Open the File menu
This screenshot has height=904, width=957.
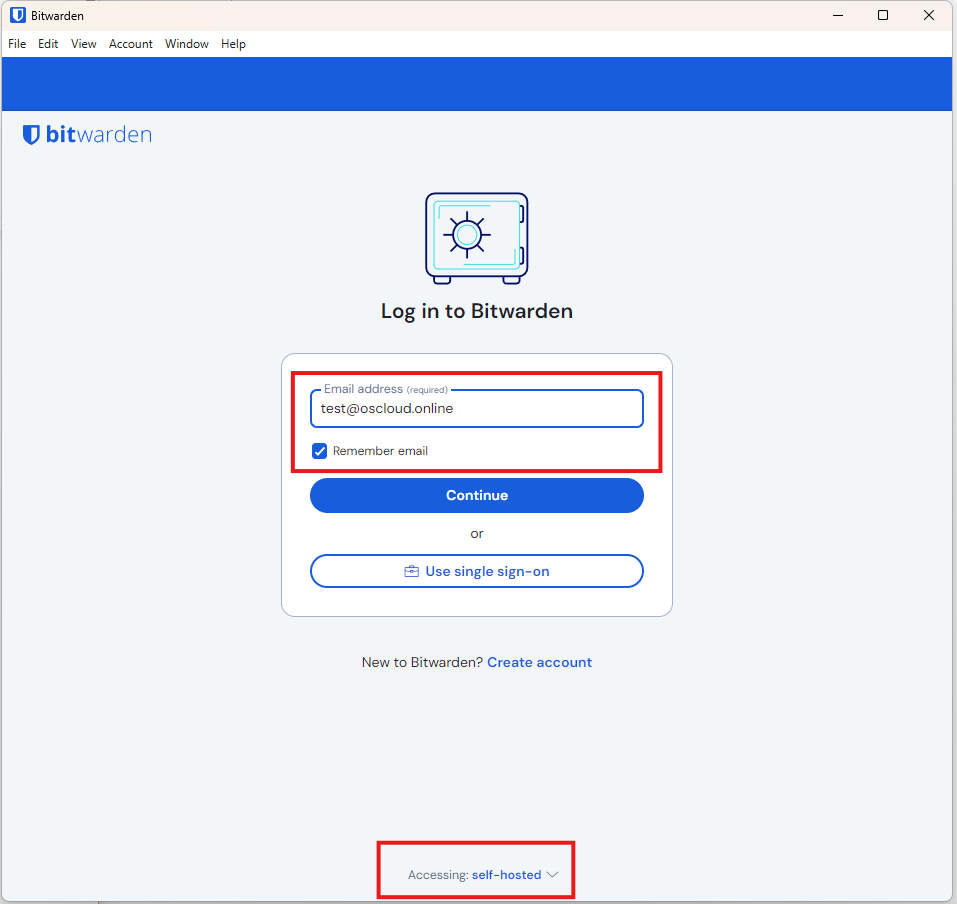(x=17, y=44)
